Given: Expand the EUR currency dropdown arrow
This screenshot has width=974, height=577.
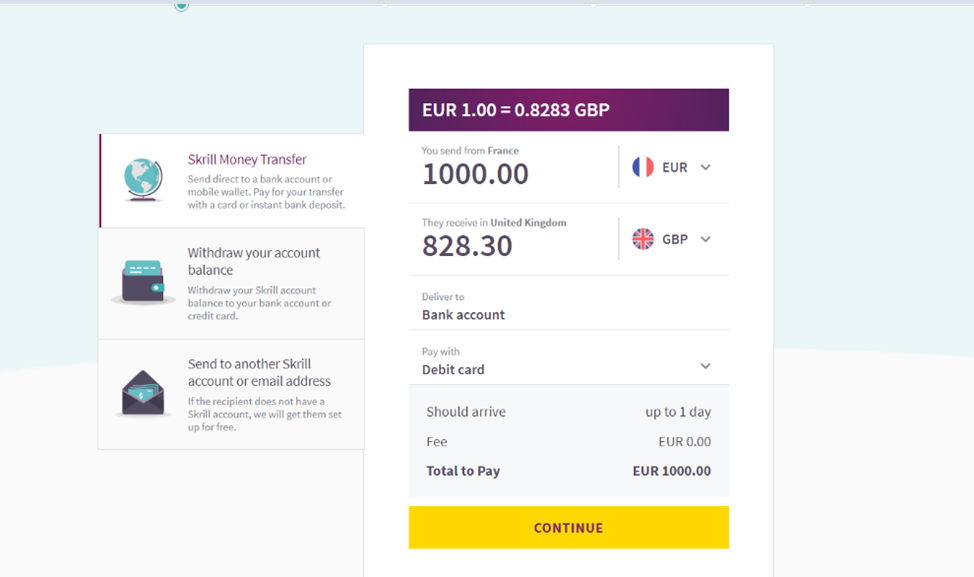Looking at the screenshot, I should (706, 167).
